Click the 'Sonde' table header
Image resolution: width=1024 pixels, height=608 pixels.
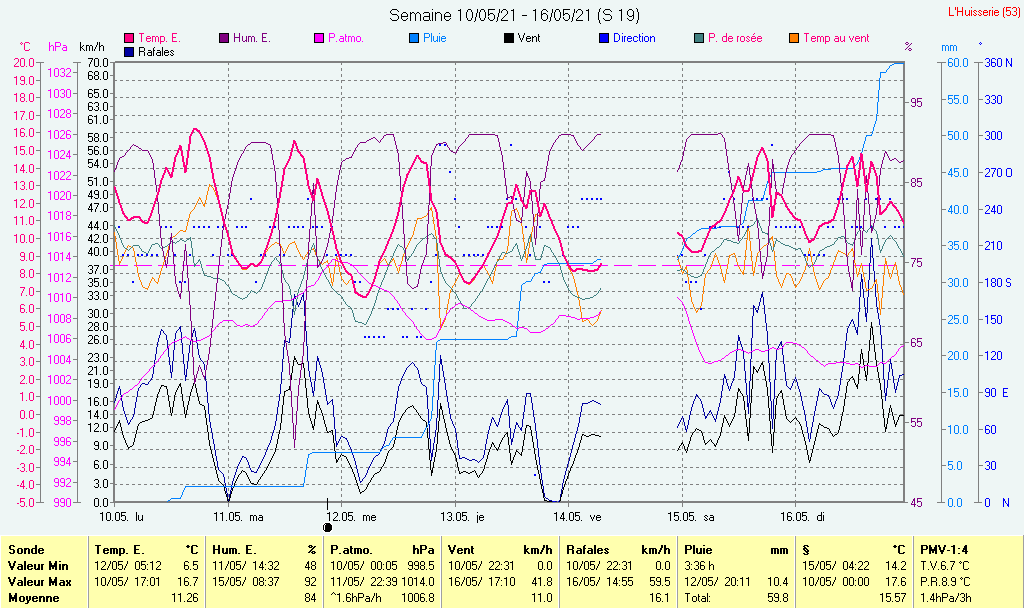26,550
